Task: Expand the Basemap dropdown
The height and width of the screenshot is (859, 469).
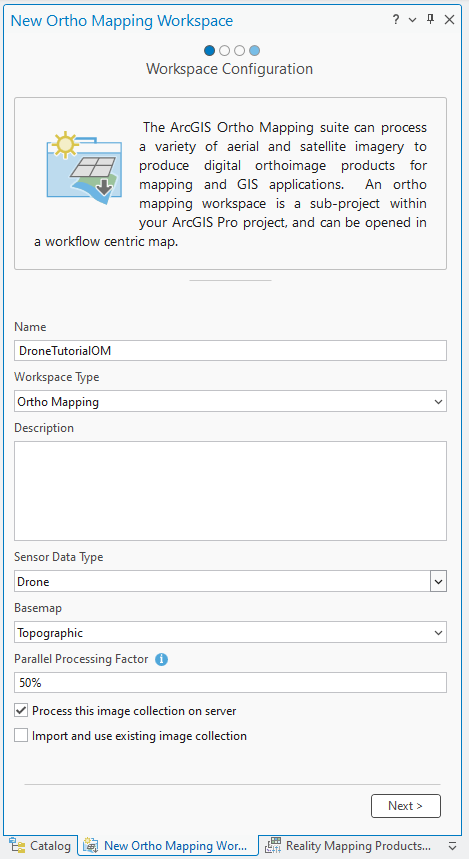Action: [x=230, y=633]
